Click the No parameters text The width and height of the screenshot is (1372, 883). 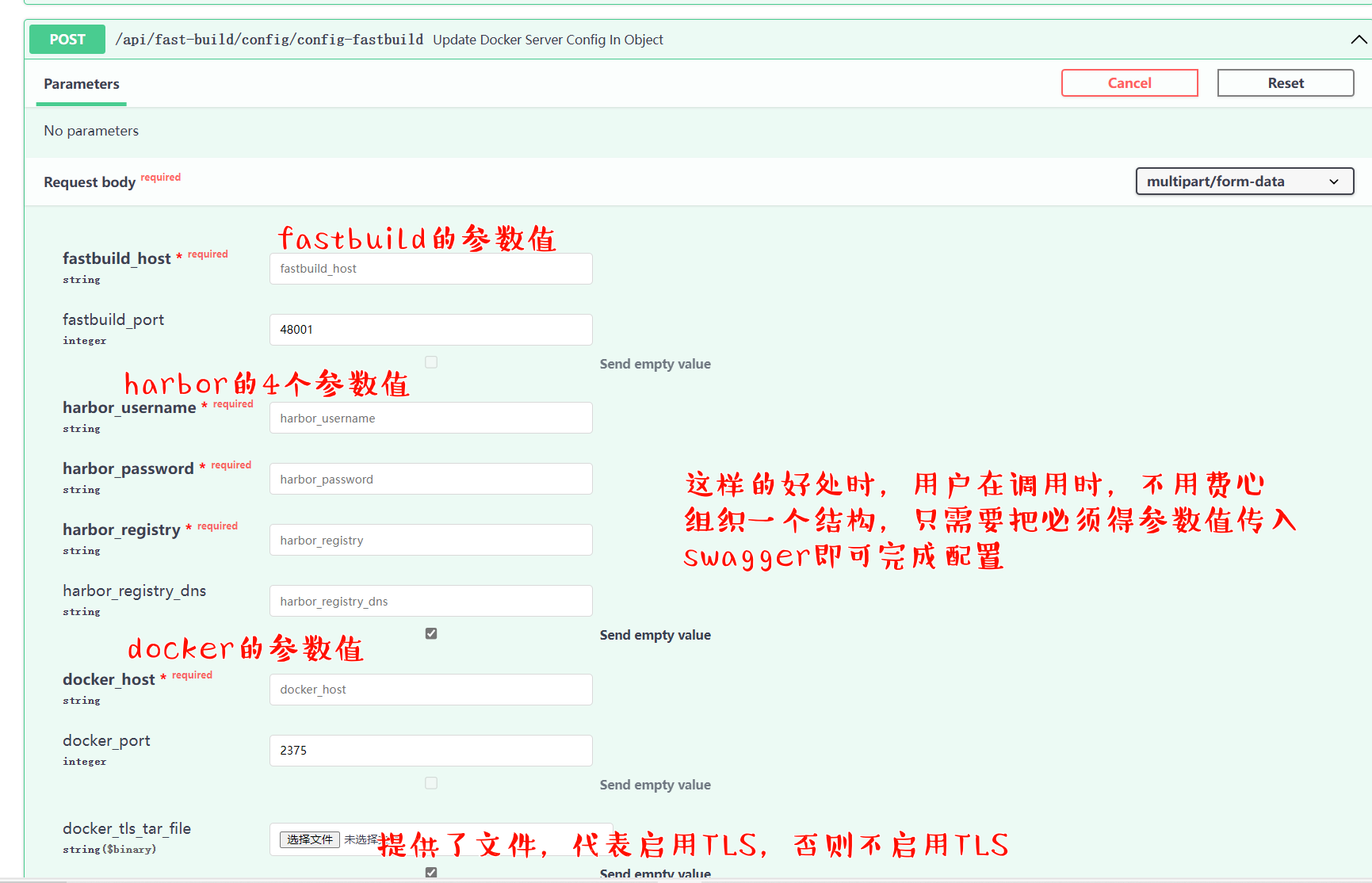tap(91, 131)
